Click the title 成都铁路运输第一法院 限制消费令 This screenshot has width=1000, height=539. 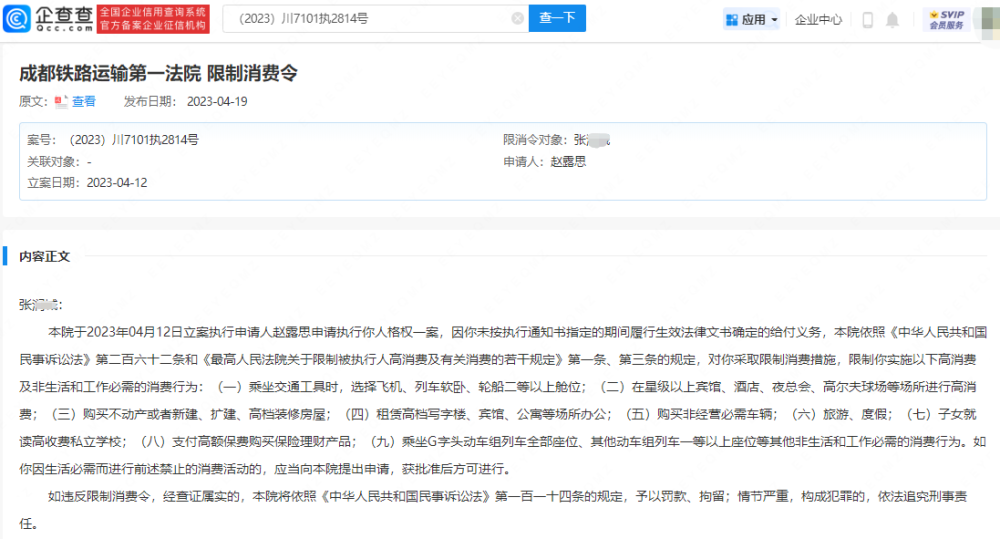pyautogui.click(x=158, y=73)
